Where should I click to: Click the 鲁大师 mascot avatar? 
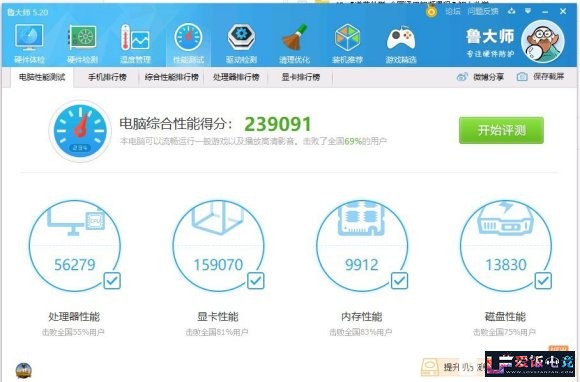(543, 41)
